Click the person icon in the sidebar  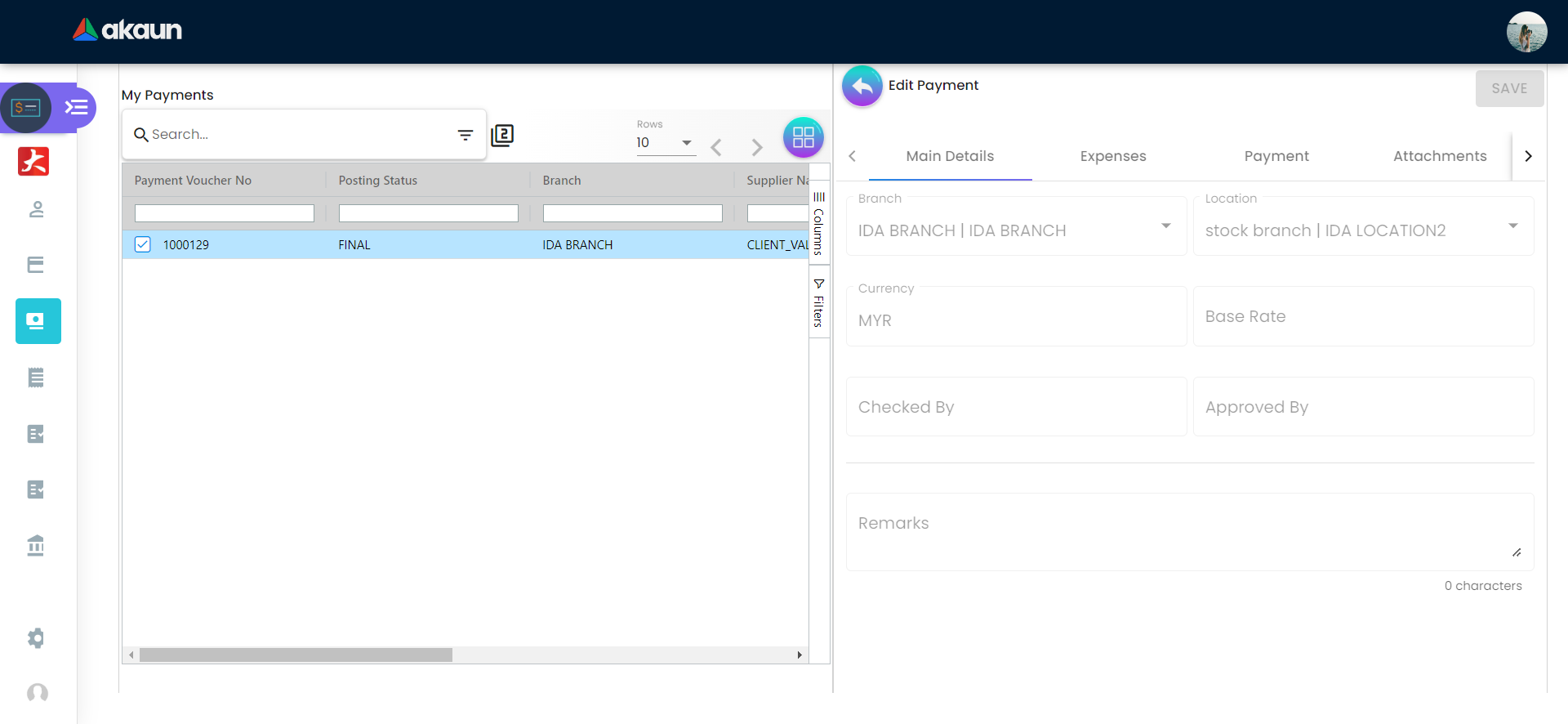point(36,210)
